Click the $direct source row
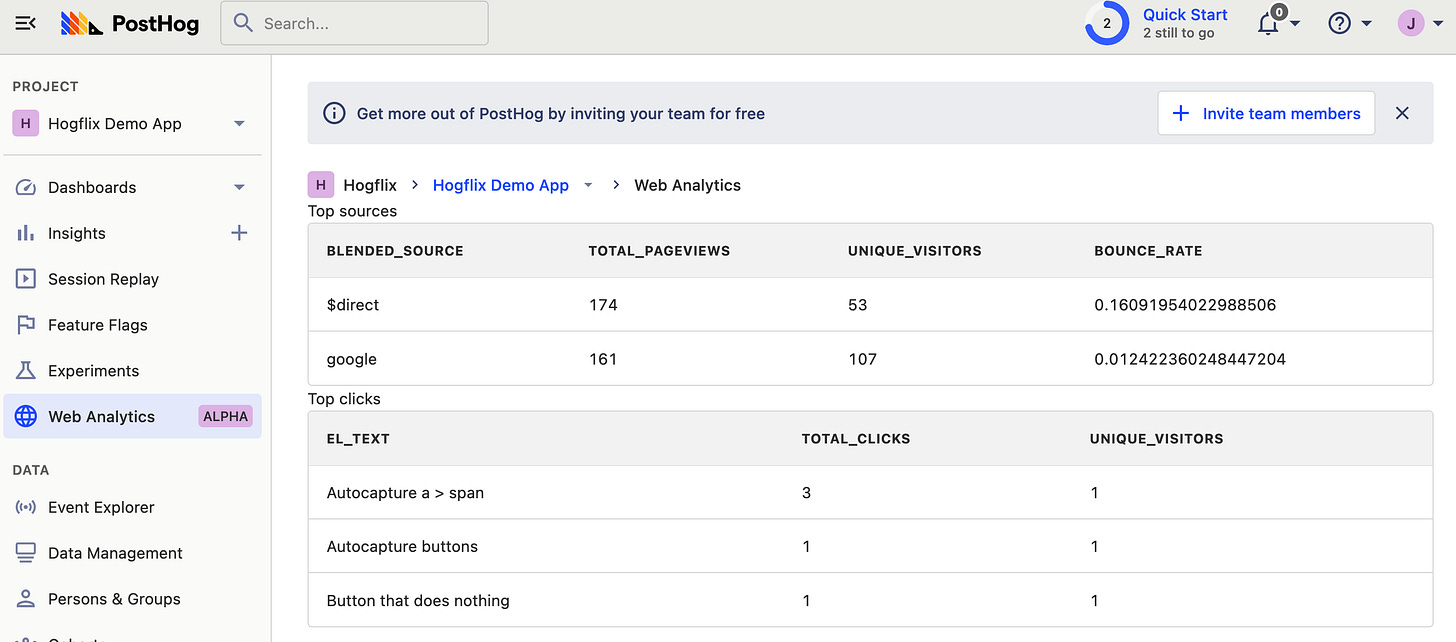Viewport: 1456px width, 642px height. click(x=870, y=305)
